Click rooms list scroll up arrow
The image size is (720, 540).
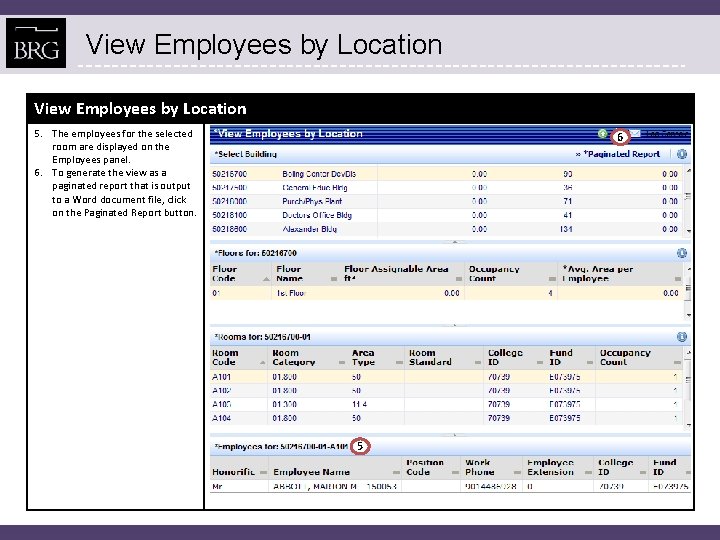pos(688,353)
